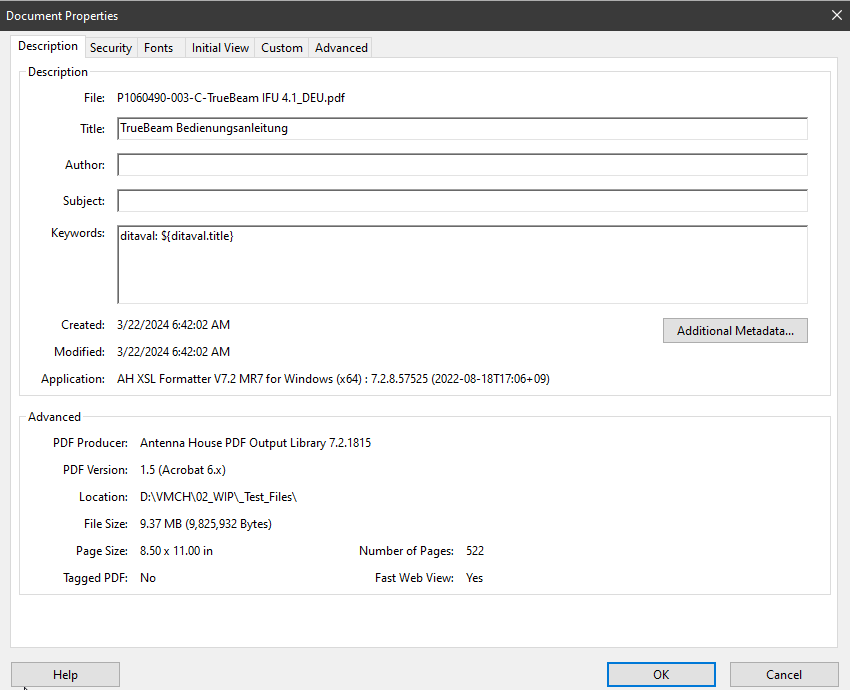Click the Page Size 8.50 x 11.00 in value
Screen dimensions: 850x690
176,551
